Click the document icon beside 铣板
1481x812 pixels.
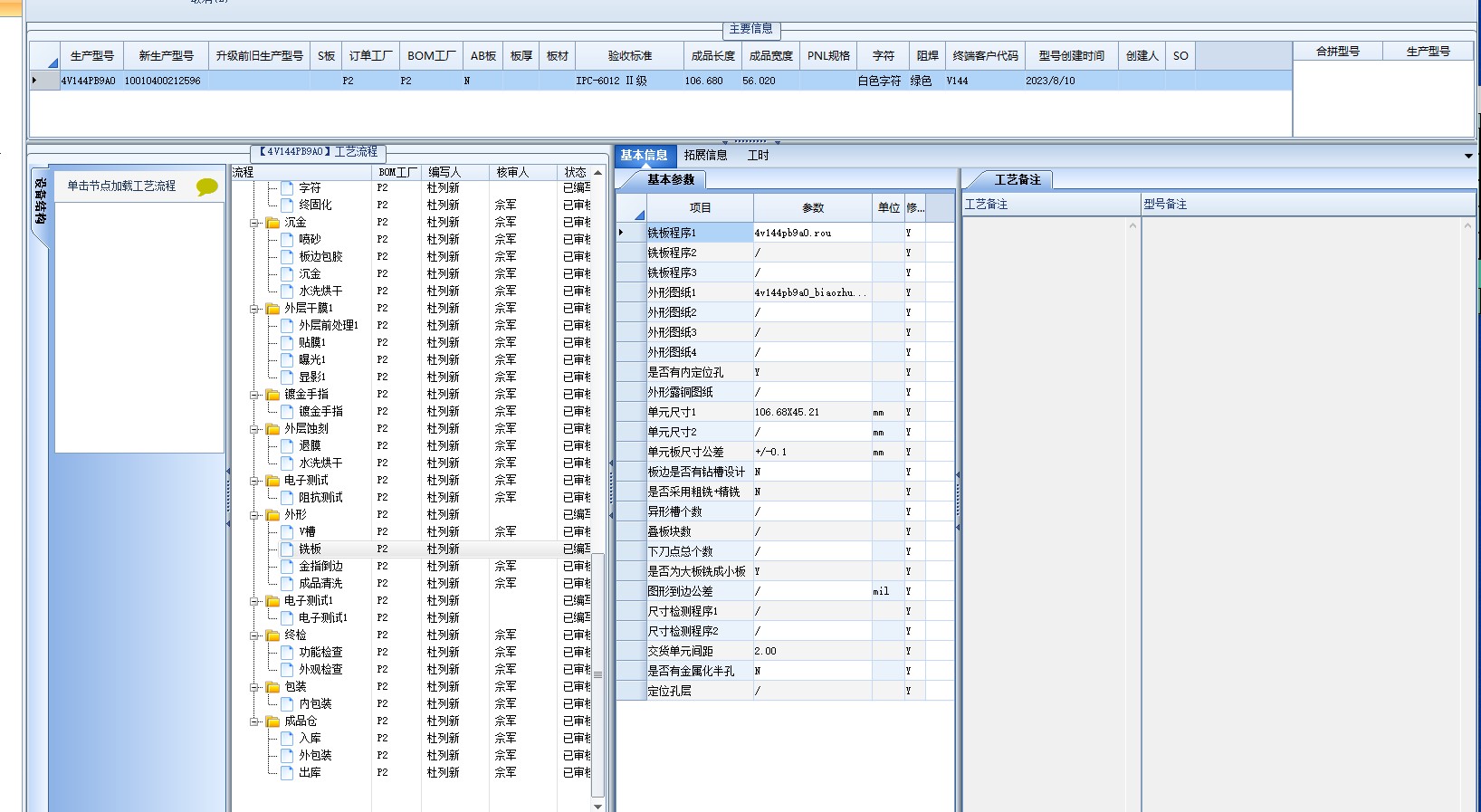tap(287, 549)
